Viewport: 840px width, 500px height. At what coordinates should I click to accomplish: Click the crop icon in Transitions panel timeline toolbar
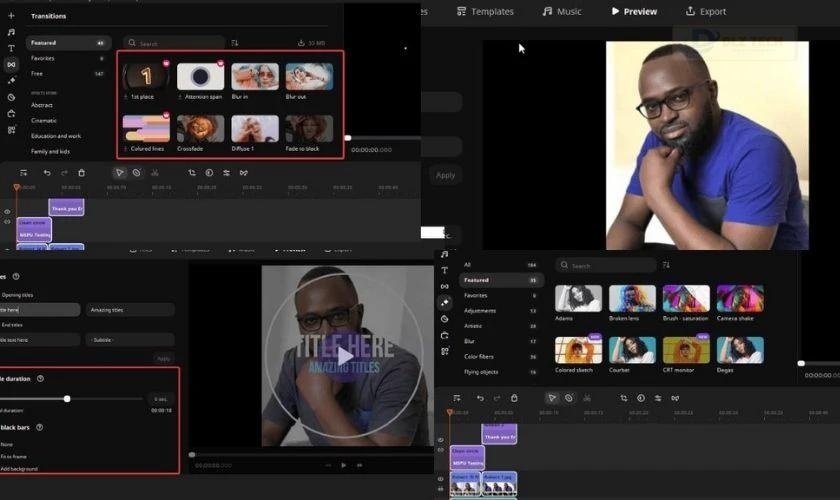coord(192,173)
